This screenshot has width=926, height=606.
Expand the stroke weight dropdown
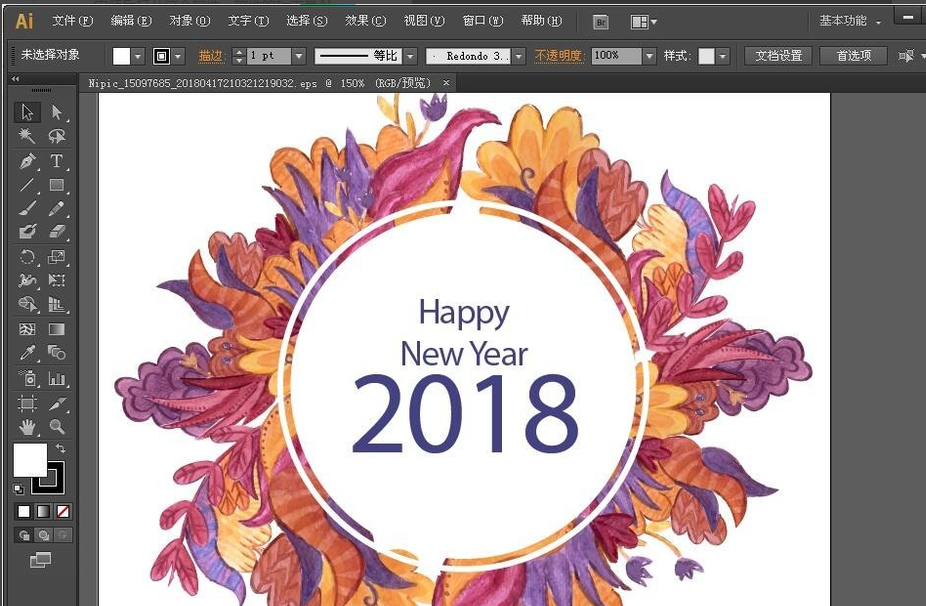click(x=300, y=56)
